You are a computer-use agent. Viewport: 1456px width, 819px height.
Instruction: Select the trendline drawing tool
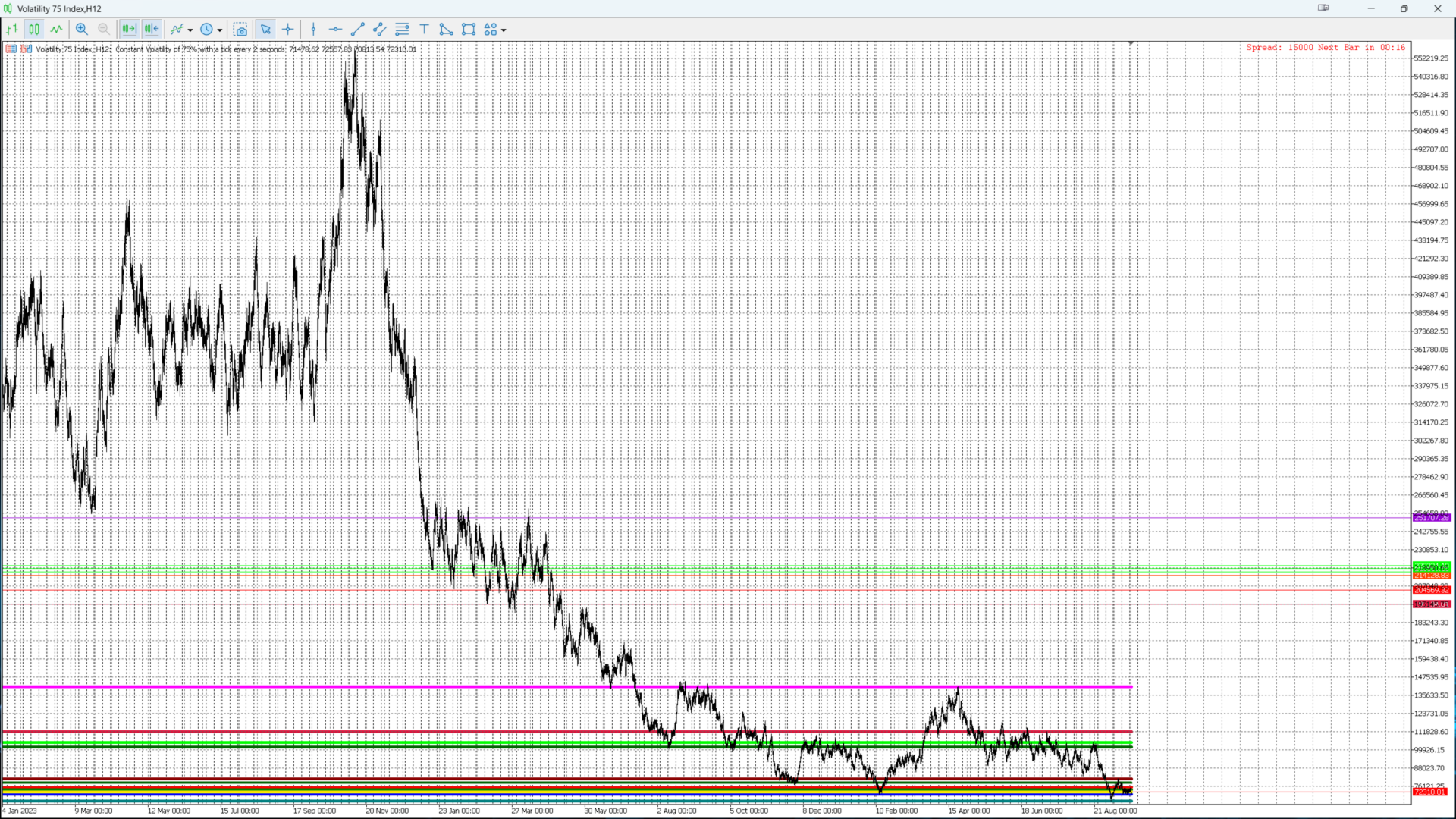358,30
